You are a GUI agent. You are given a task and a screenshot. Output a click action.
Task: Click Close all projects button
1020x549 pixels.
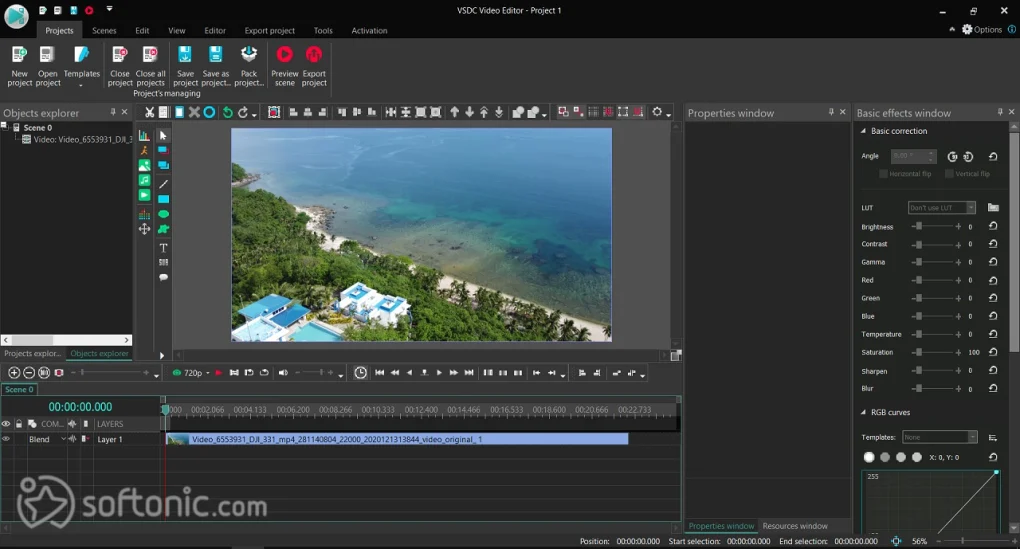(x=150, y=66)
